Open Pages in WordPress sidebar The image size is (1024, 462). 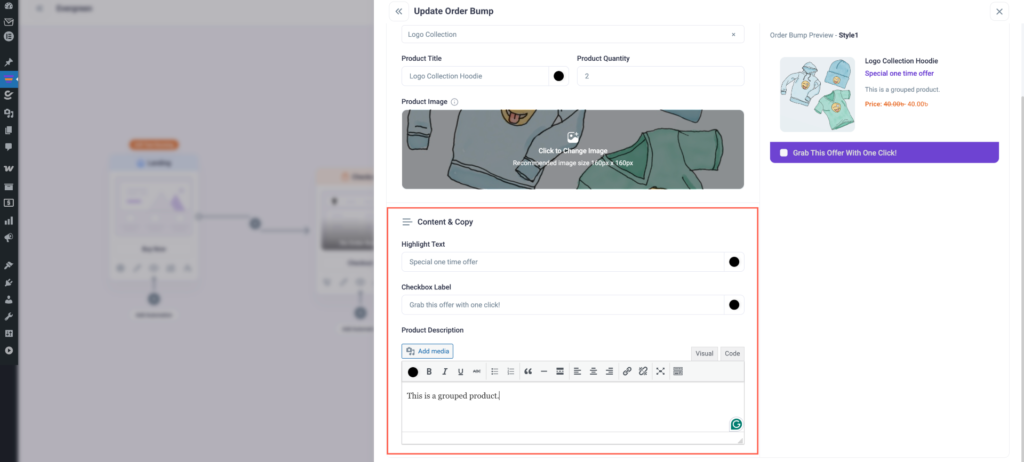coord(9,130)
